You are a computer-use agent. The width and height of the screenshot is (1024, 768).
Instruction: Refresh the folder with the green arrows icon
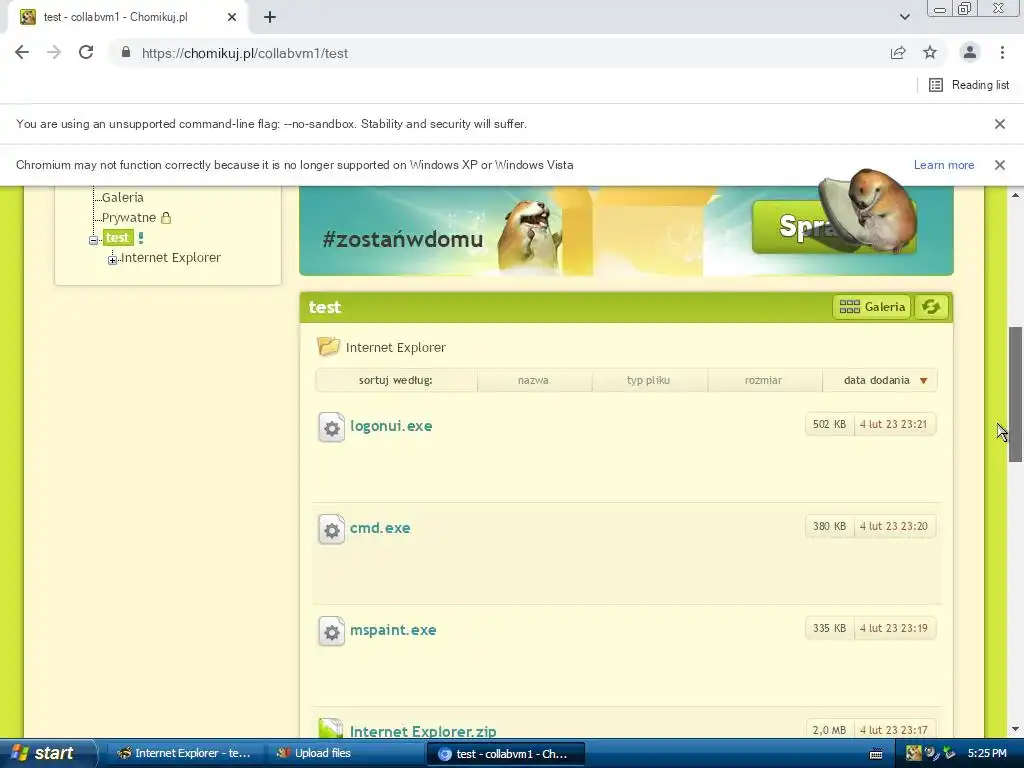pyautogui.click(x=931, y=307)
